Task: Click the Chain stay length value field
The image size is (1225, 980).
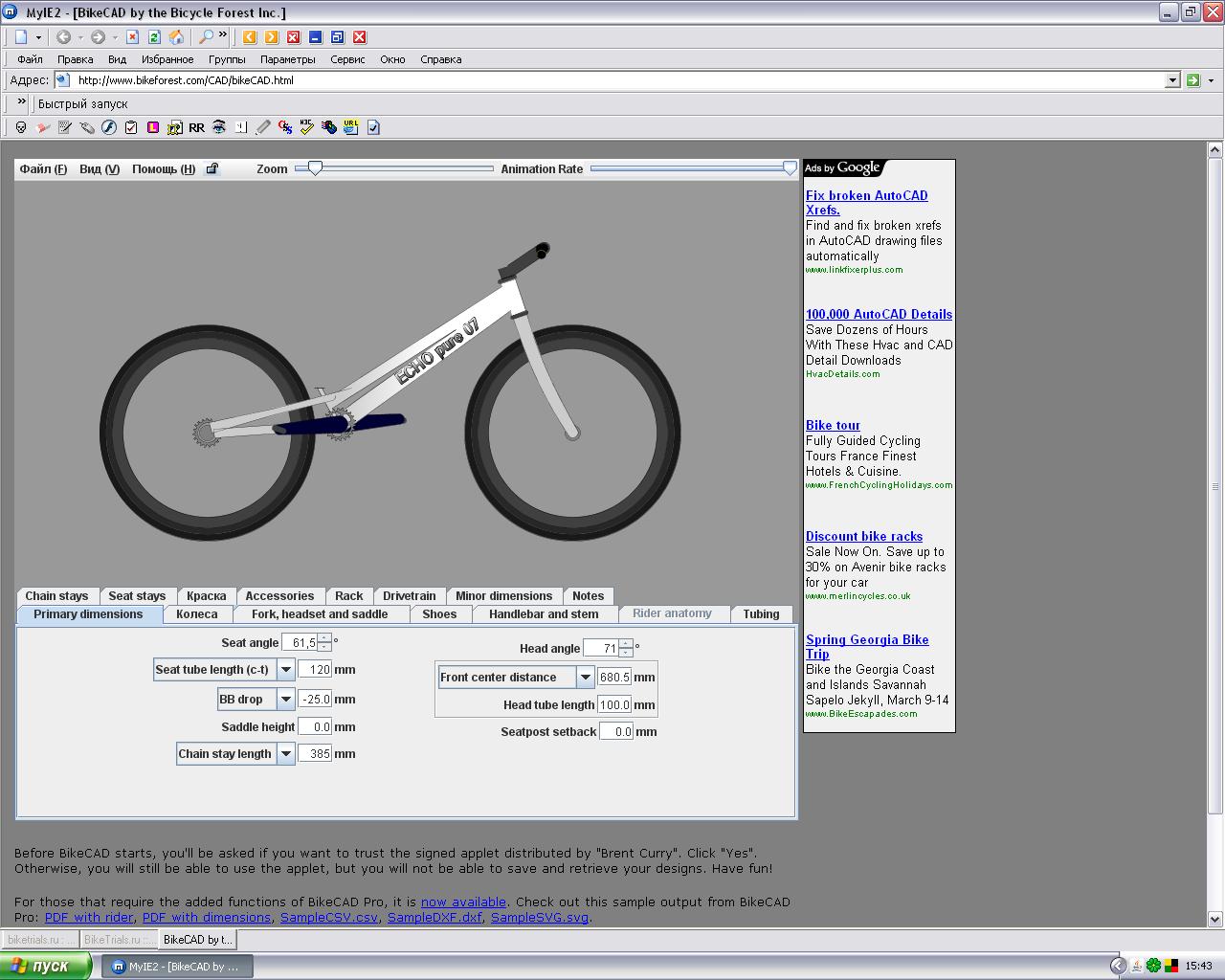Action: tap(315, 754)
